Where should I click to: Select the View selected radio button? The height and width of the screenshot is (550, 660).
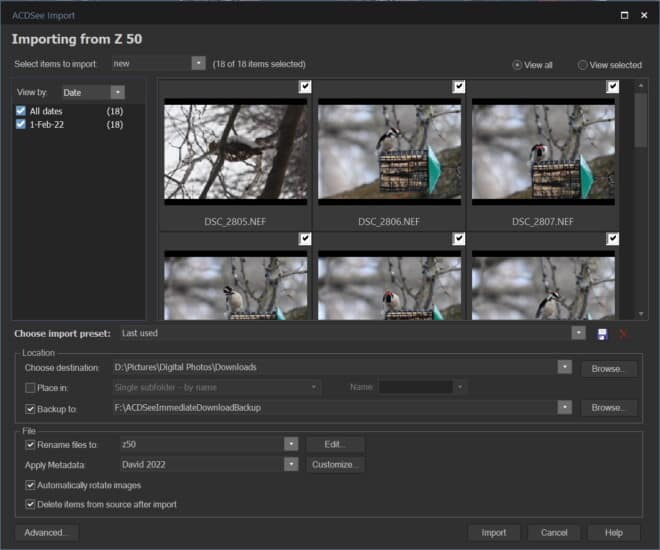pyautogui.click(x=583, y=65)
